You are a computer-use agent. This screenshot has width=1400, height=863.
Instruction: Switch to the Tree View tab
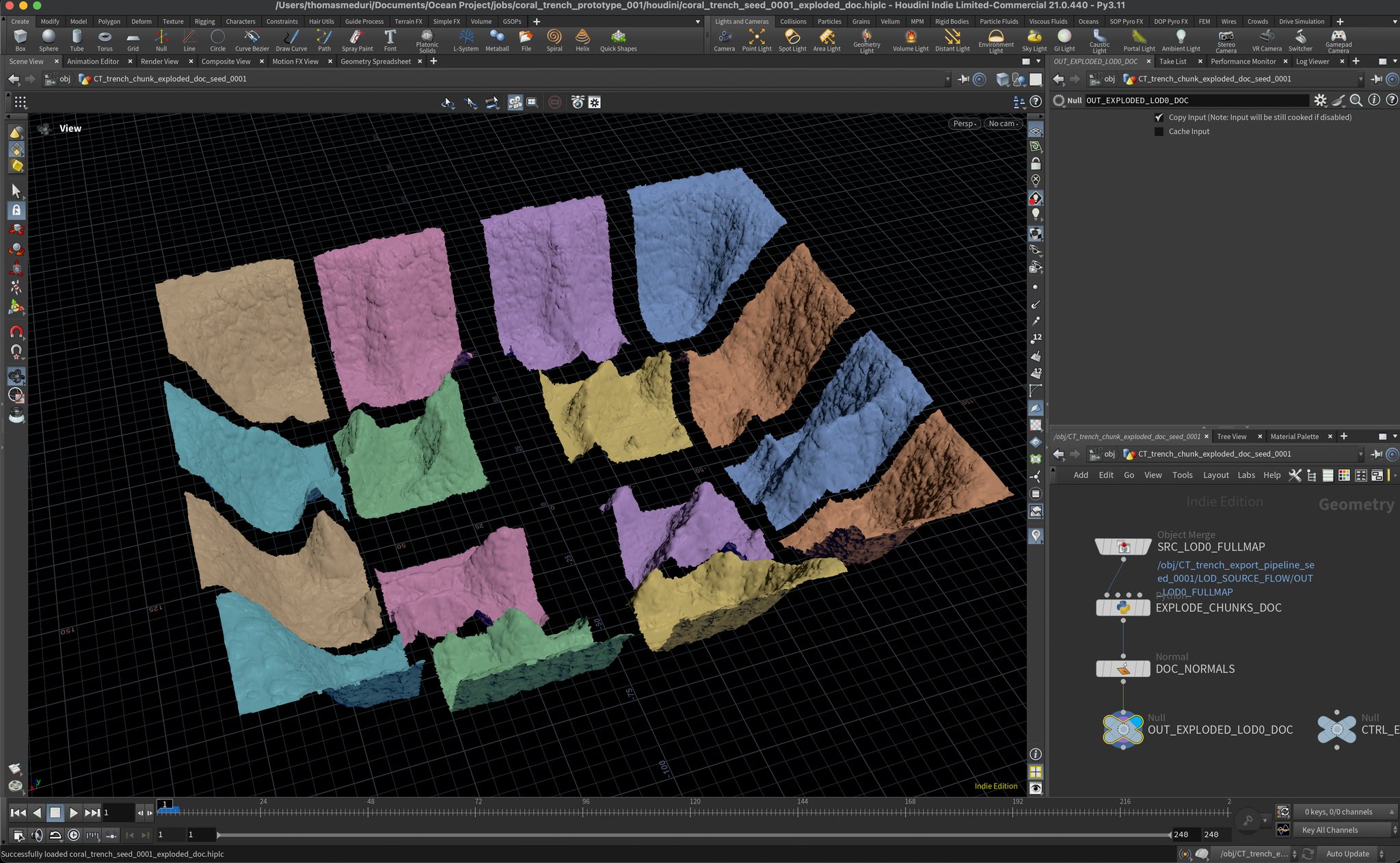point(1232,436)
